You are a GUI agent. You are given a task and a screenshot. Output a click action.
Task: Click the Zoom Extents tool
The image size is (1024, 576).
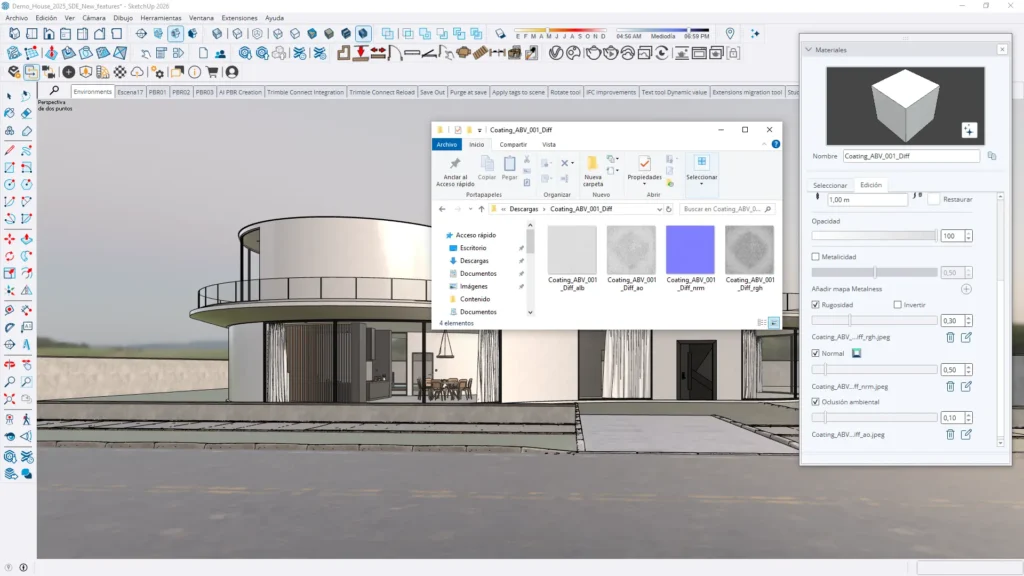click(x=9, y=398)
